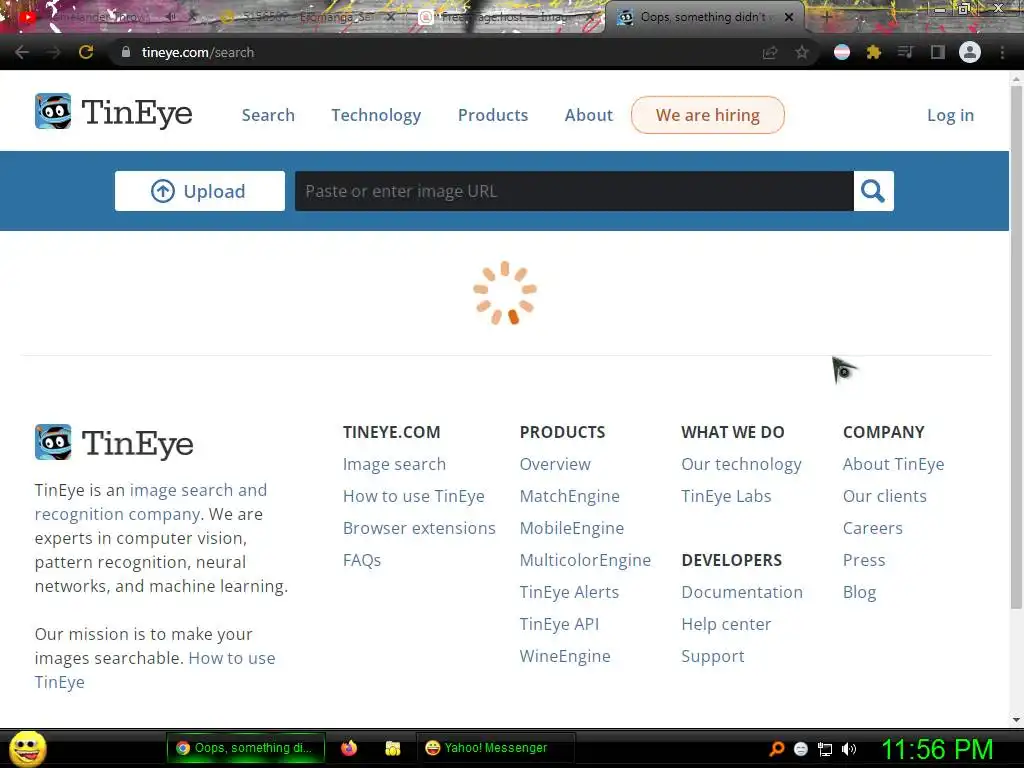Open the media control playlist icon

point(905,52)
